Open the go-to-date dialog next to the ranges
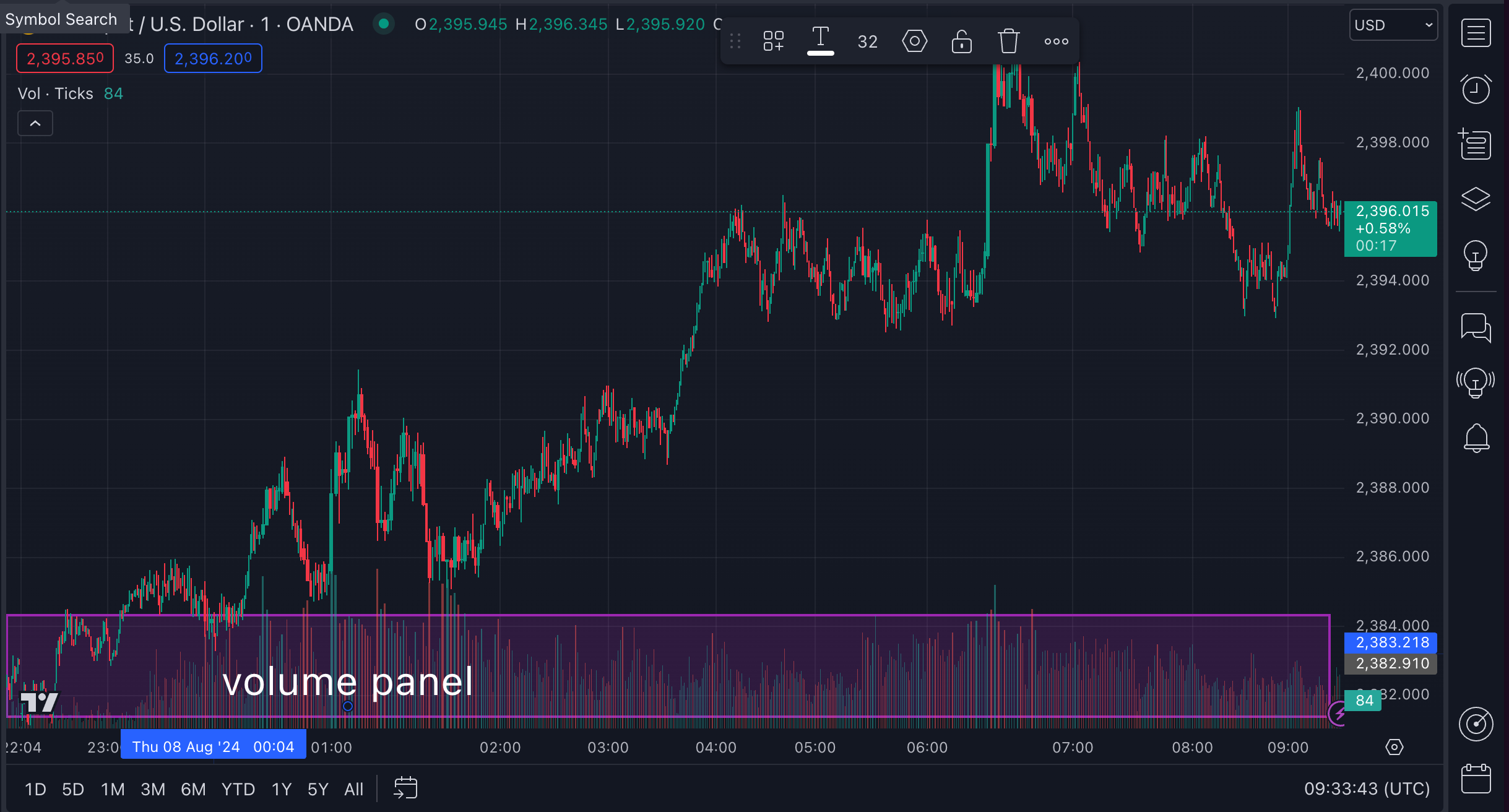1509x812 pixels. (x=405, y=787)
